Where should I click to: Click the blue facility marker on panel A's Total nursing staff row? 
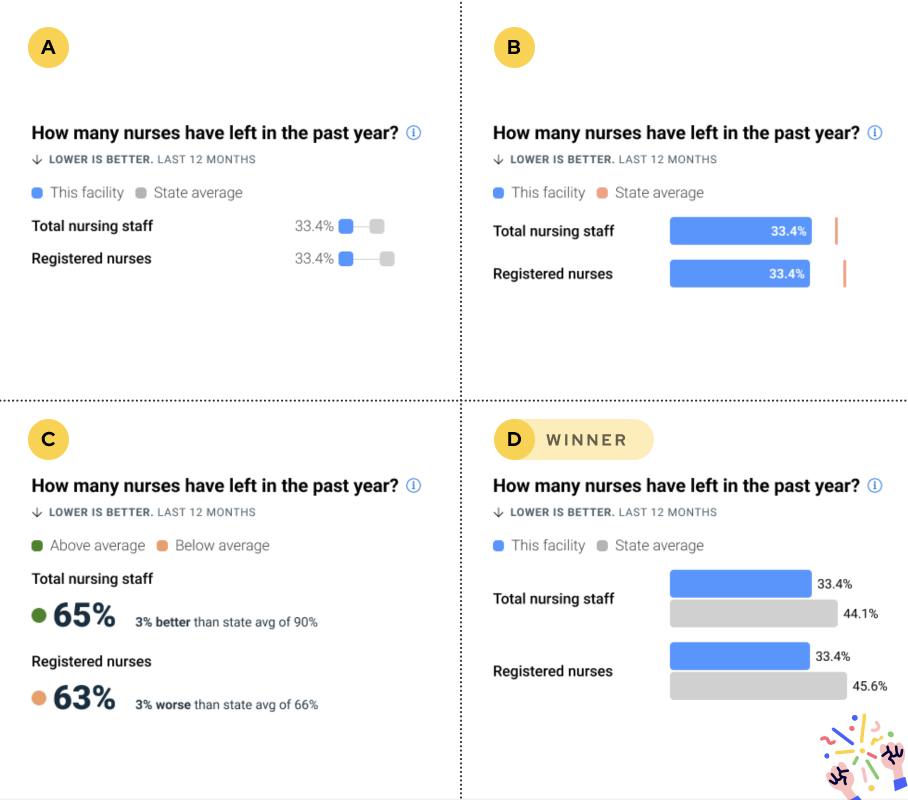click(346, 227)
